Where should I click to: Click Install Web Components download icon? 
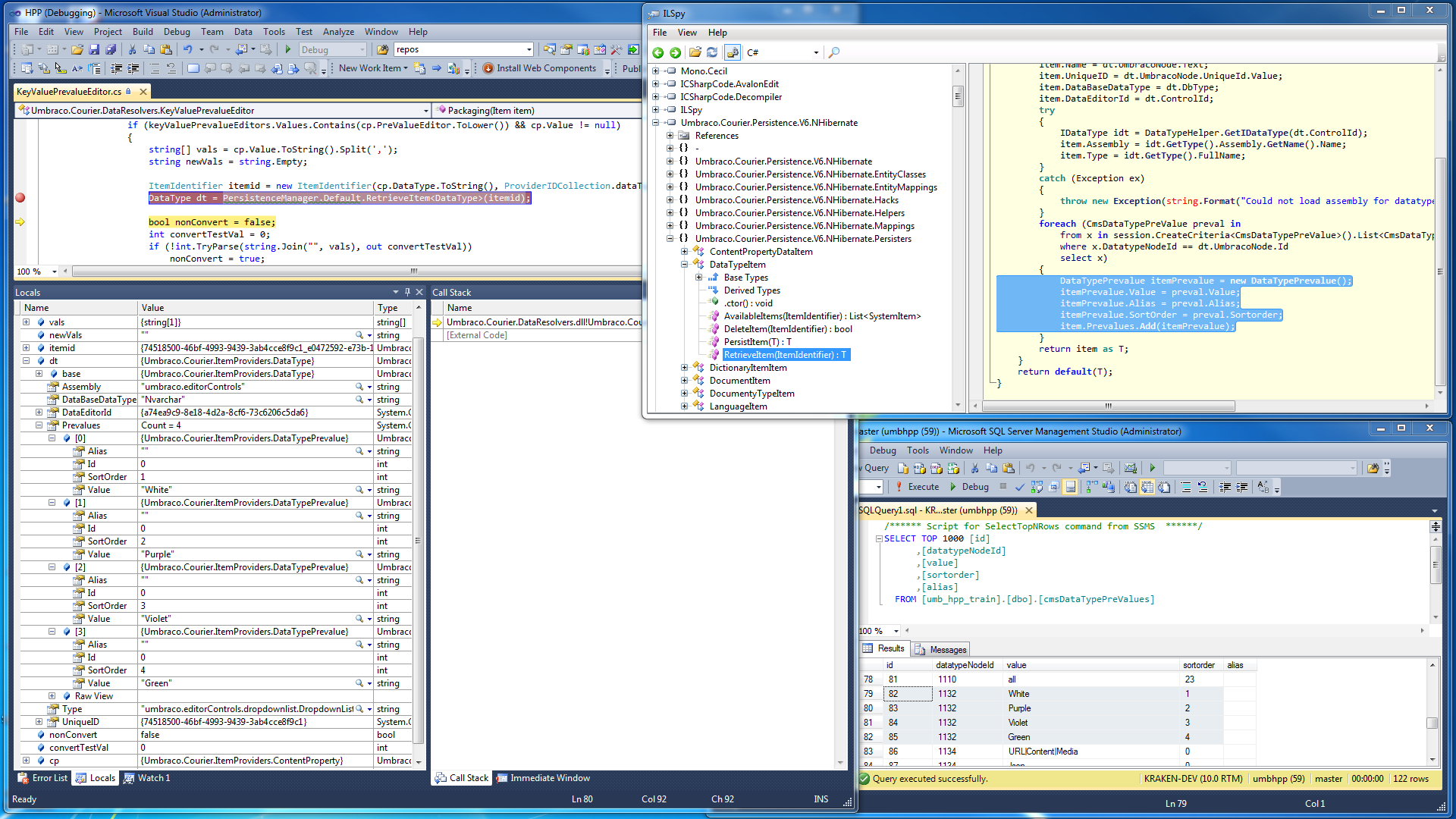coord(488,69)
